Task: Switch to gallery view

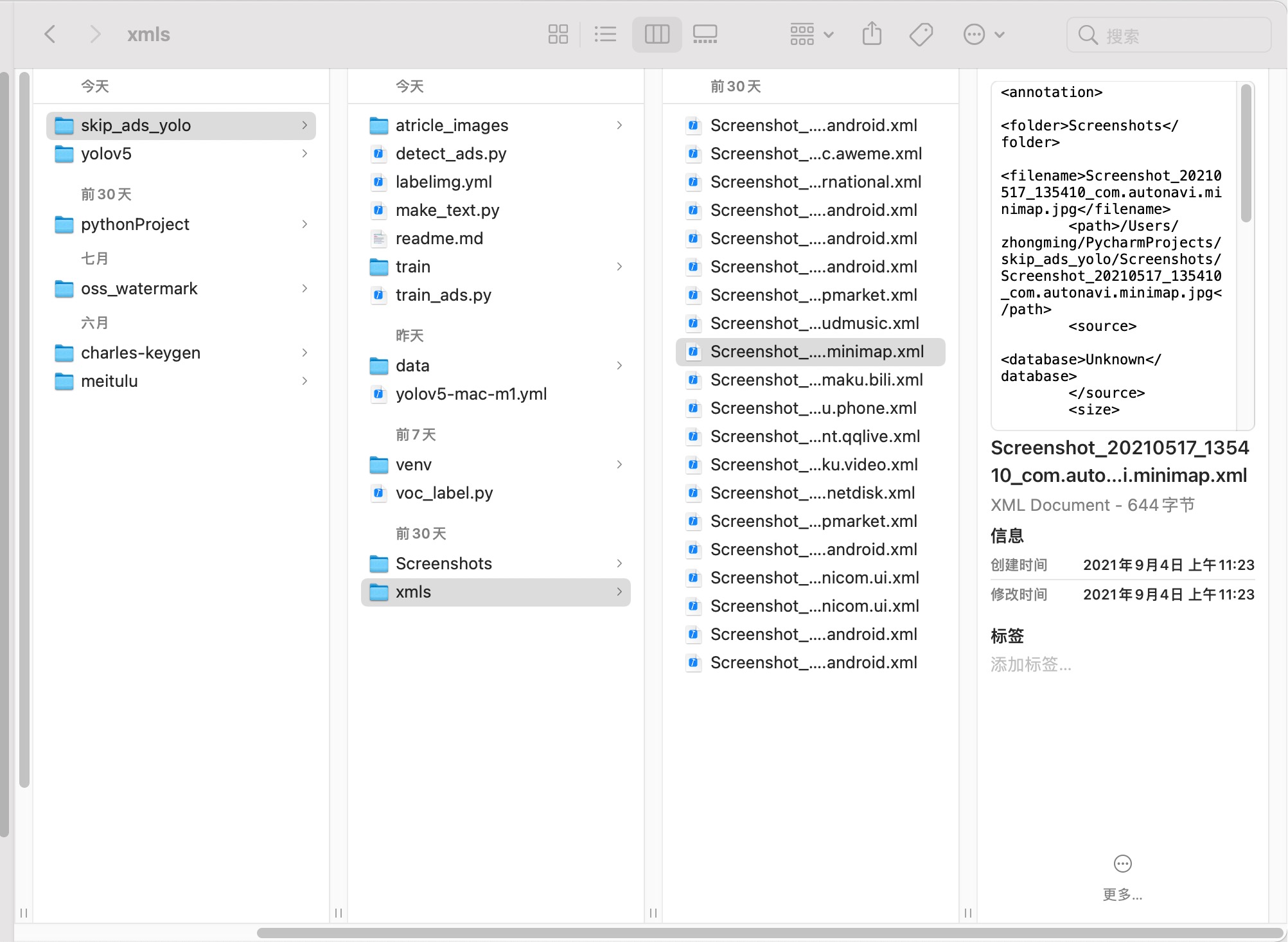Action: click(705, 34)
